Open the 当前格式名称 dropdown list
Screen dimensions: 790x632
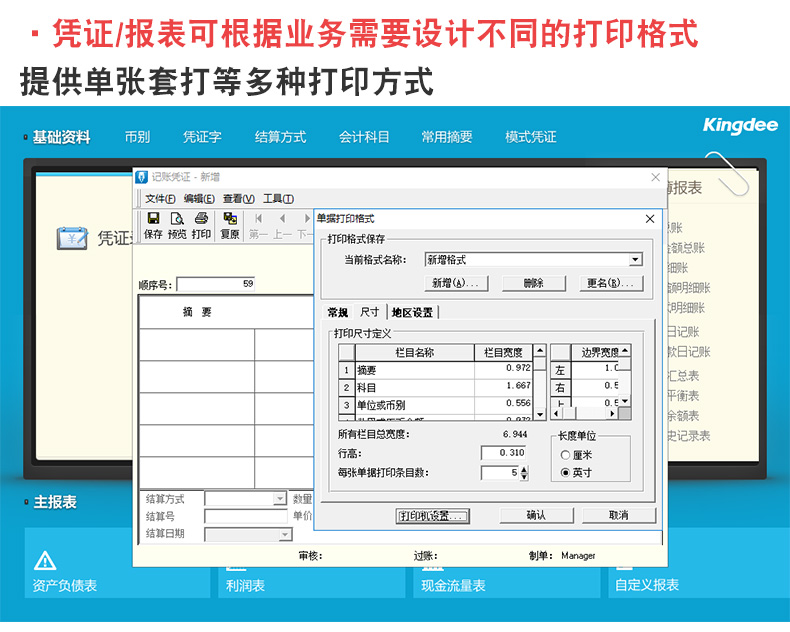(635, 260)
